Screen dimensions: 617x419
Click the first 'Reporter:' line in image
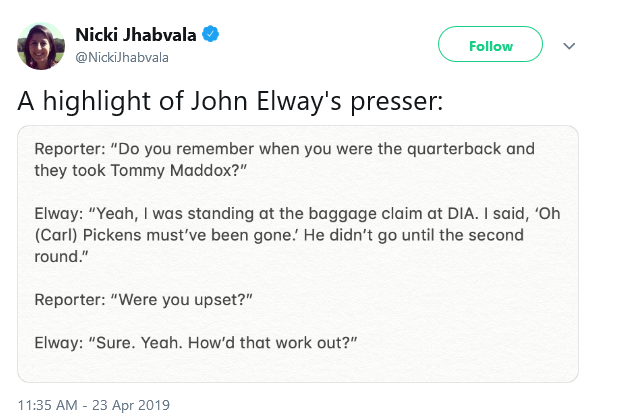pos(284,149)
